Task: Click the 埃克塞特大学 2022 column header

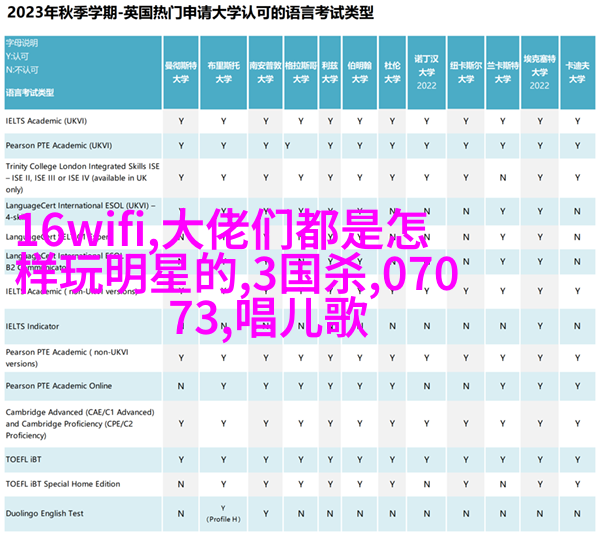Action: click(540, 72)
